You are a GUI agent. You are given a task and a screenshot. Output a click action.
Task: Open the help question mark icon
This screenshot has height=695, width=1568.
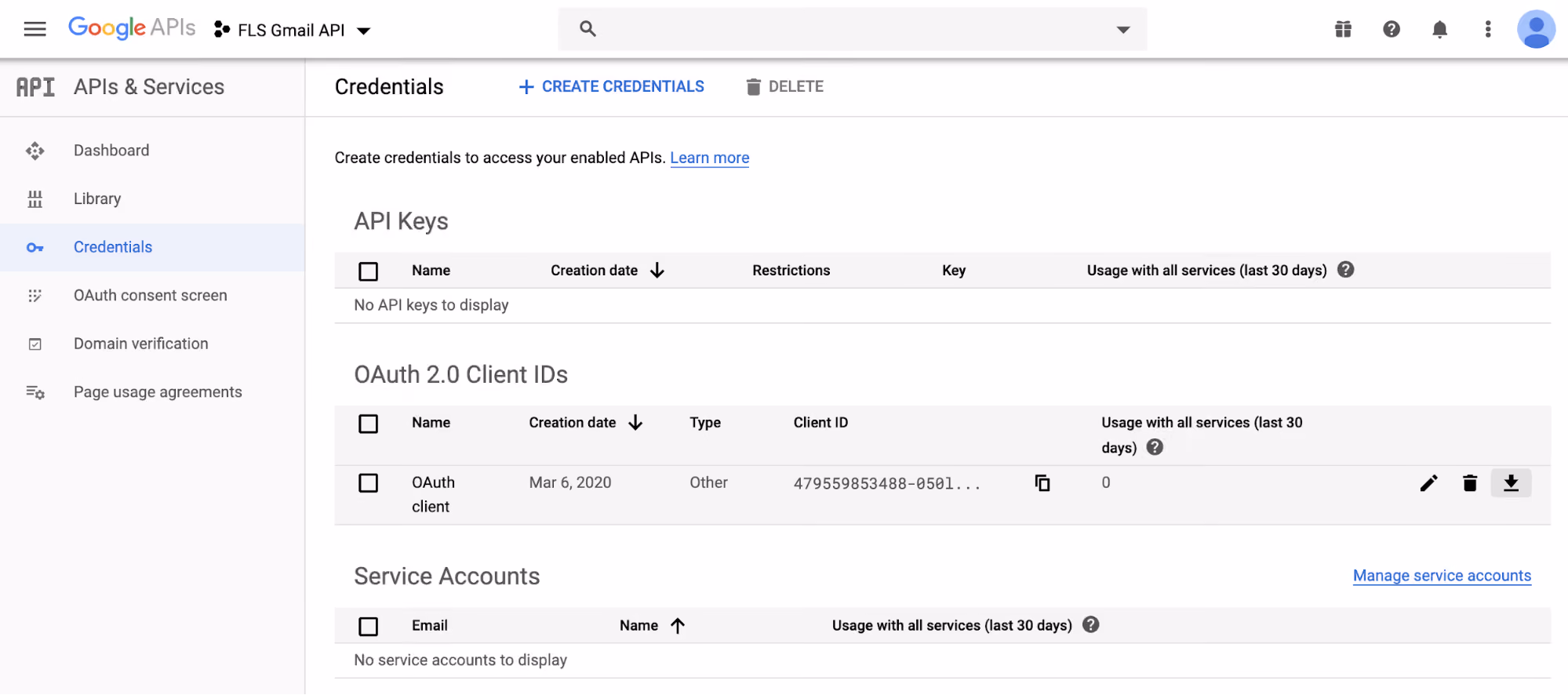point(1392,29)
